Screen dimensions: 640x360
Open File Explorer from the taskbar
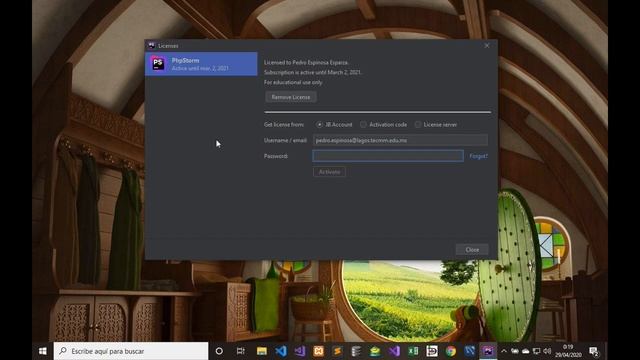[262, 351]
